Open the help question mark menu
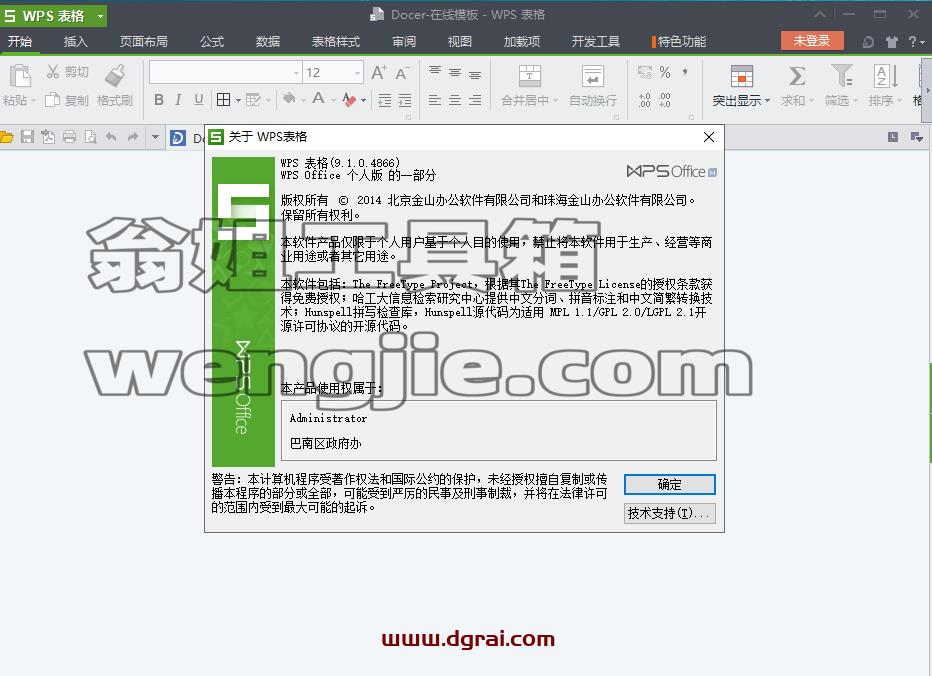This screenshot has width=932, height=676. coord(916,42)
